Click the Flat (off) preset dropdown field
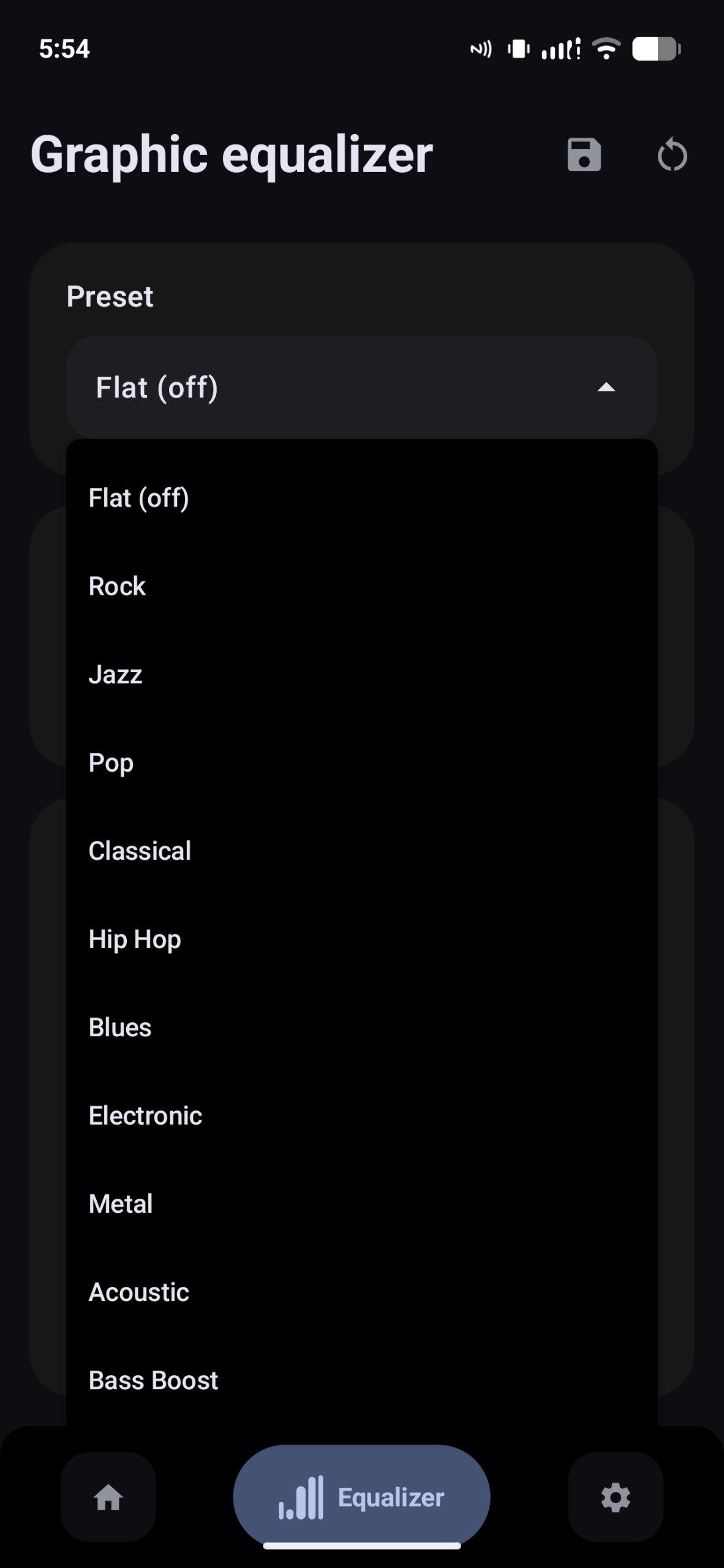 [343, 387]
